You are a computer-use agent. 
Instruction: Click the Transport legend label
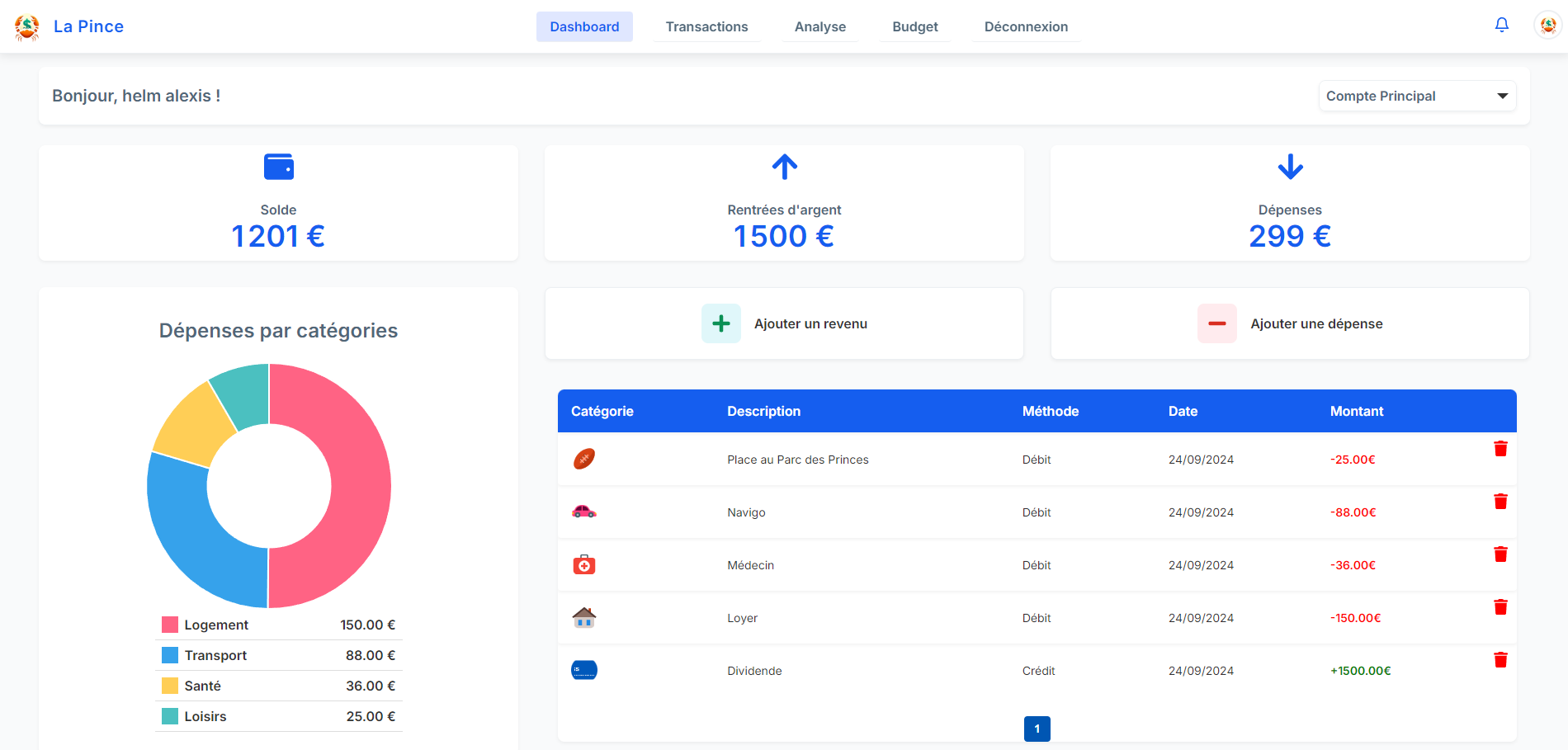[215, 655]
